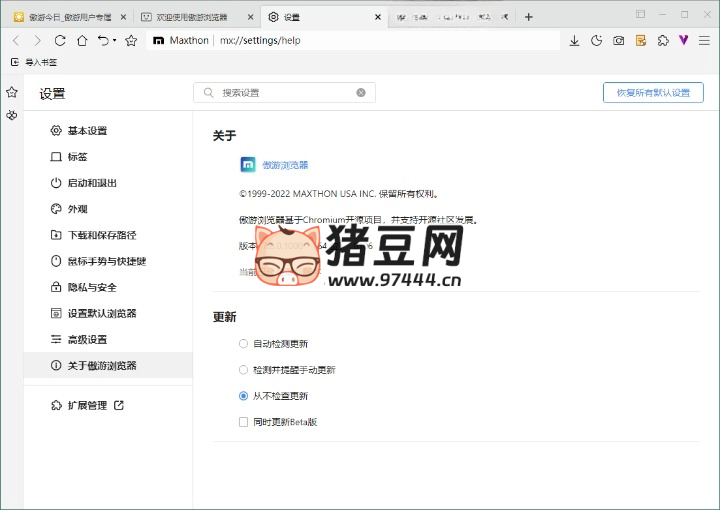Select 检测并提醒手动更新 radio option

click(x=243, y=370)
